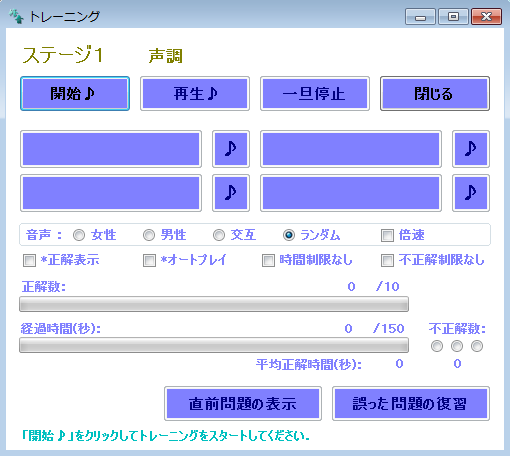Click the note icon beside bottom-left answer box
The height and width of the screenshot is (456, 510).
tap(231, 193)
